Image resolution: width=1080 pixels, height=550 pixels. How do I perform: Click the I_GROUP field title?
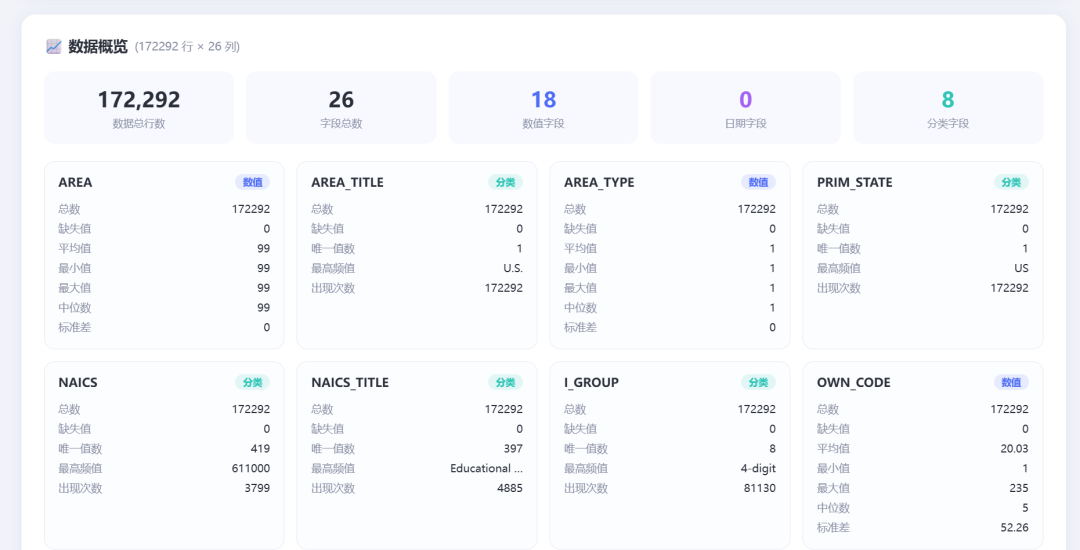[592, 383]
